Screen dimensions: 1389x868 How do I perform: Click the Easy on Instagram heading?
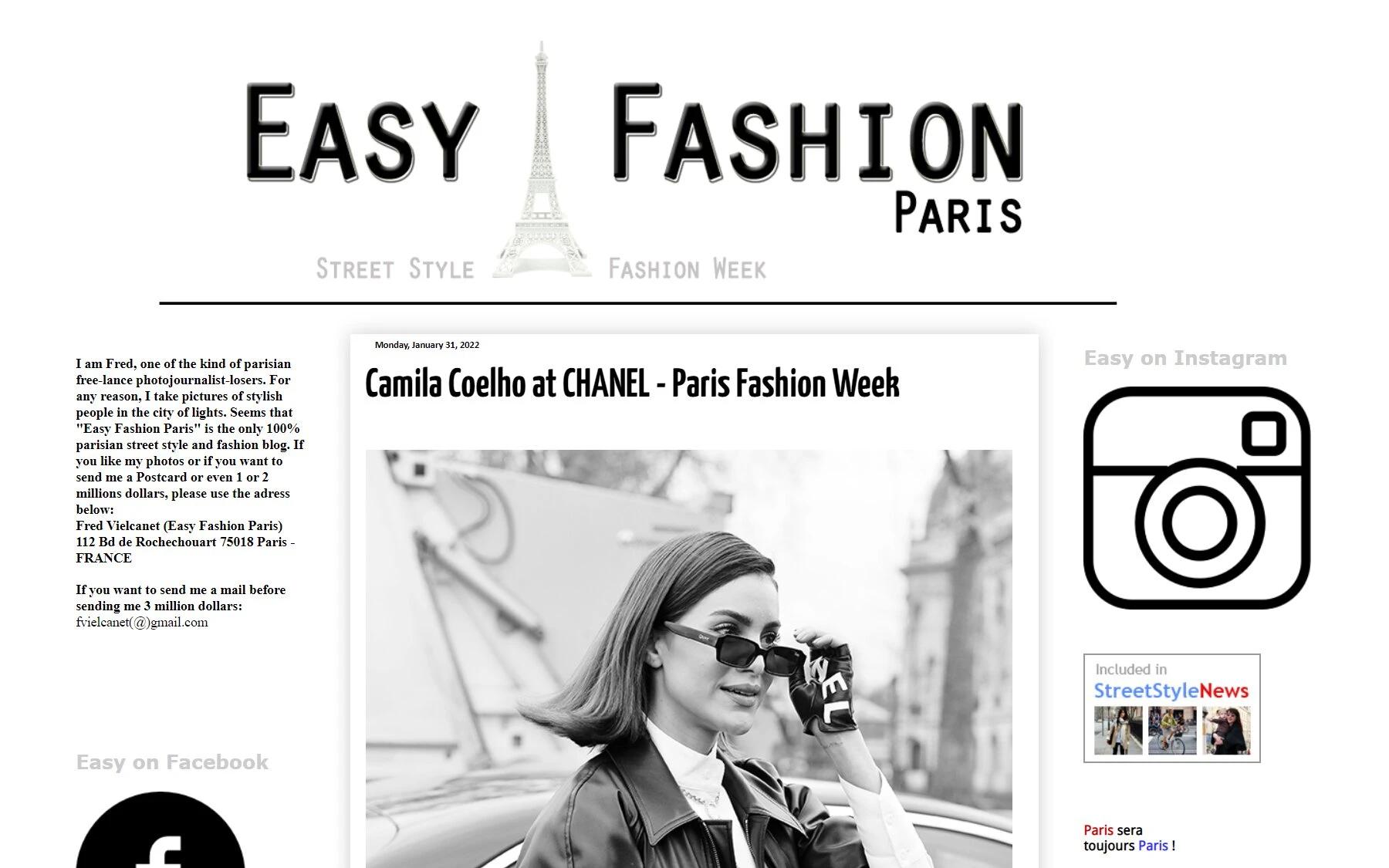tap(1185, 358)
